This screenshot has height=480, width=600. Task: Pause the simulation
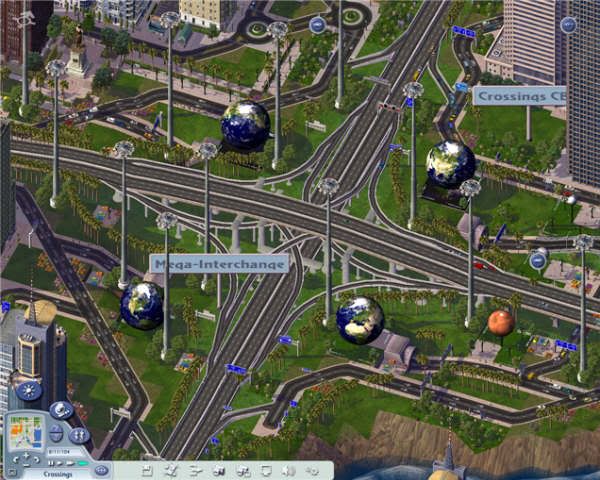(51, 463)
